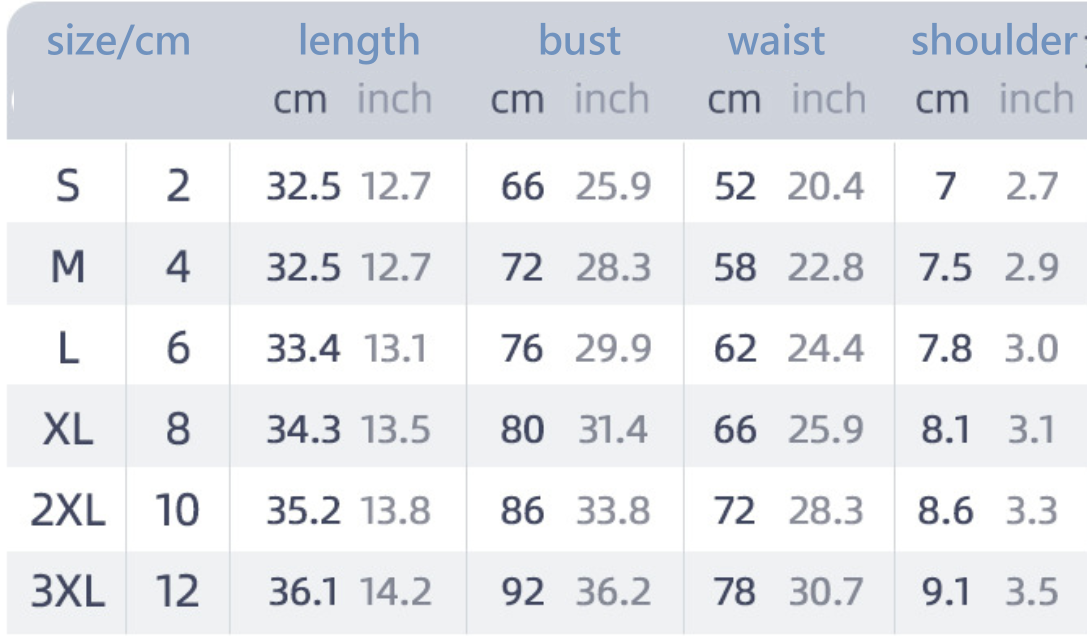This screenshot has width=1087, height=636.
Task: Click the 36.1 length value
Action: point(304,592)
